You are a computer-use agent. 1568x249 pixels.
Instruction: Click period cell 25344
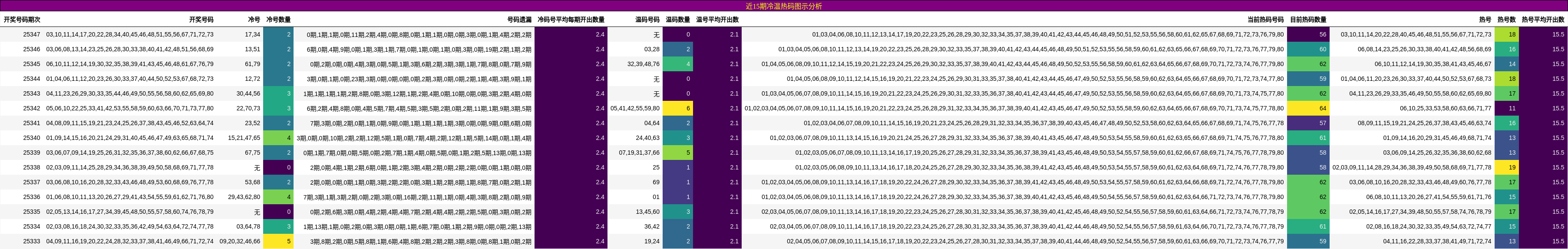pos(32,79)
